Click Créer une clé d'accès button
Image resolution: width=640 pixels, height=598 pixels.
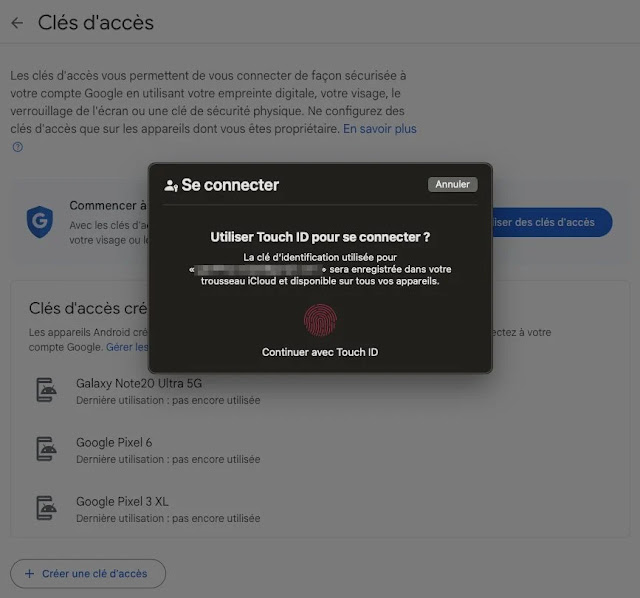coord(88,574)
